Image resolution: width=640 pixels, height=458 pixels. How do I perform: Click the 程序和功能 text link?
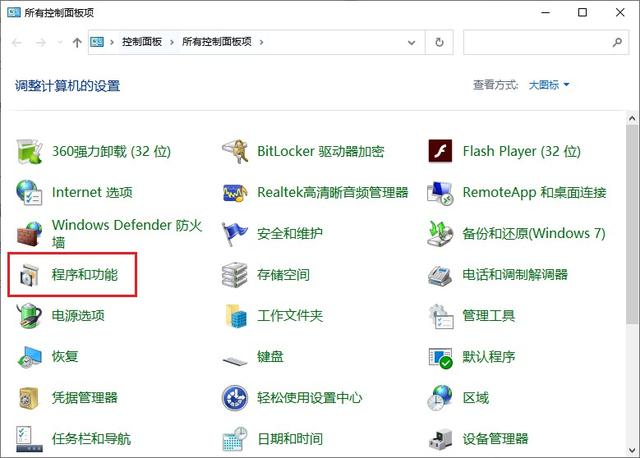coord(84,275)
